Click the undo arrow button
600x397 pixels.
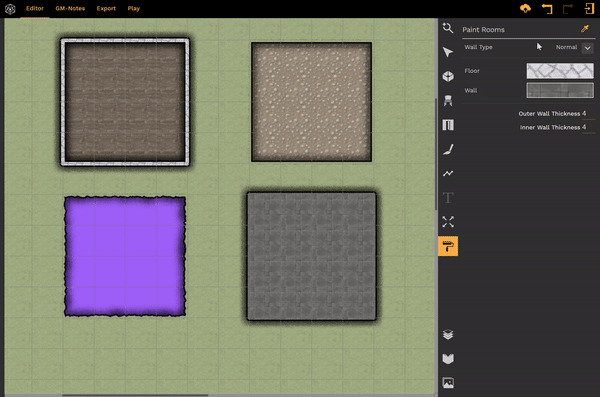pos(546,8)
